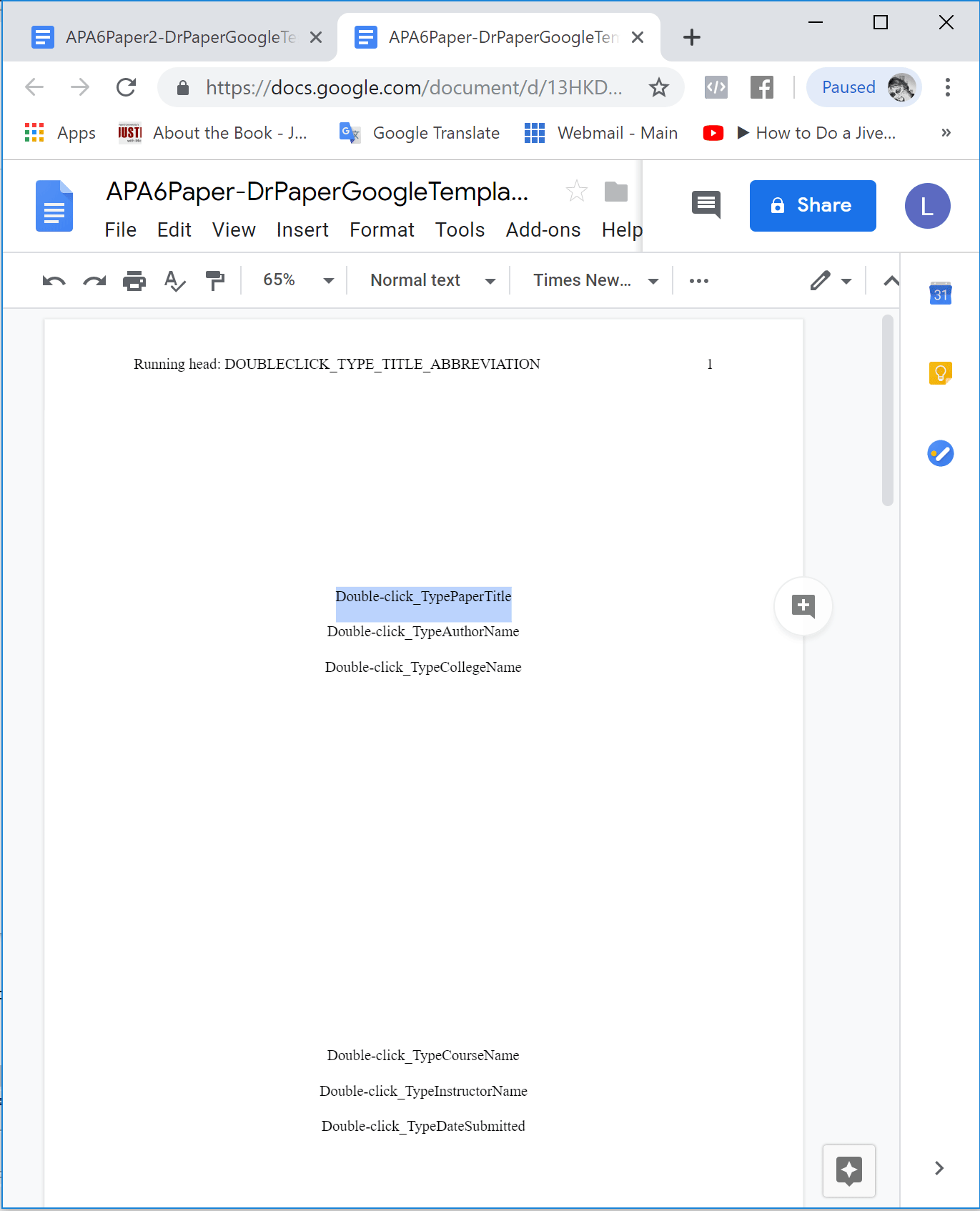
Task: Print the document using printer icon
Action: 134,281
